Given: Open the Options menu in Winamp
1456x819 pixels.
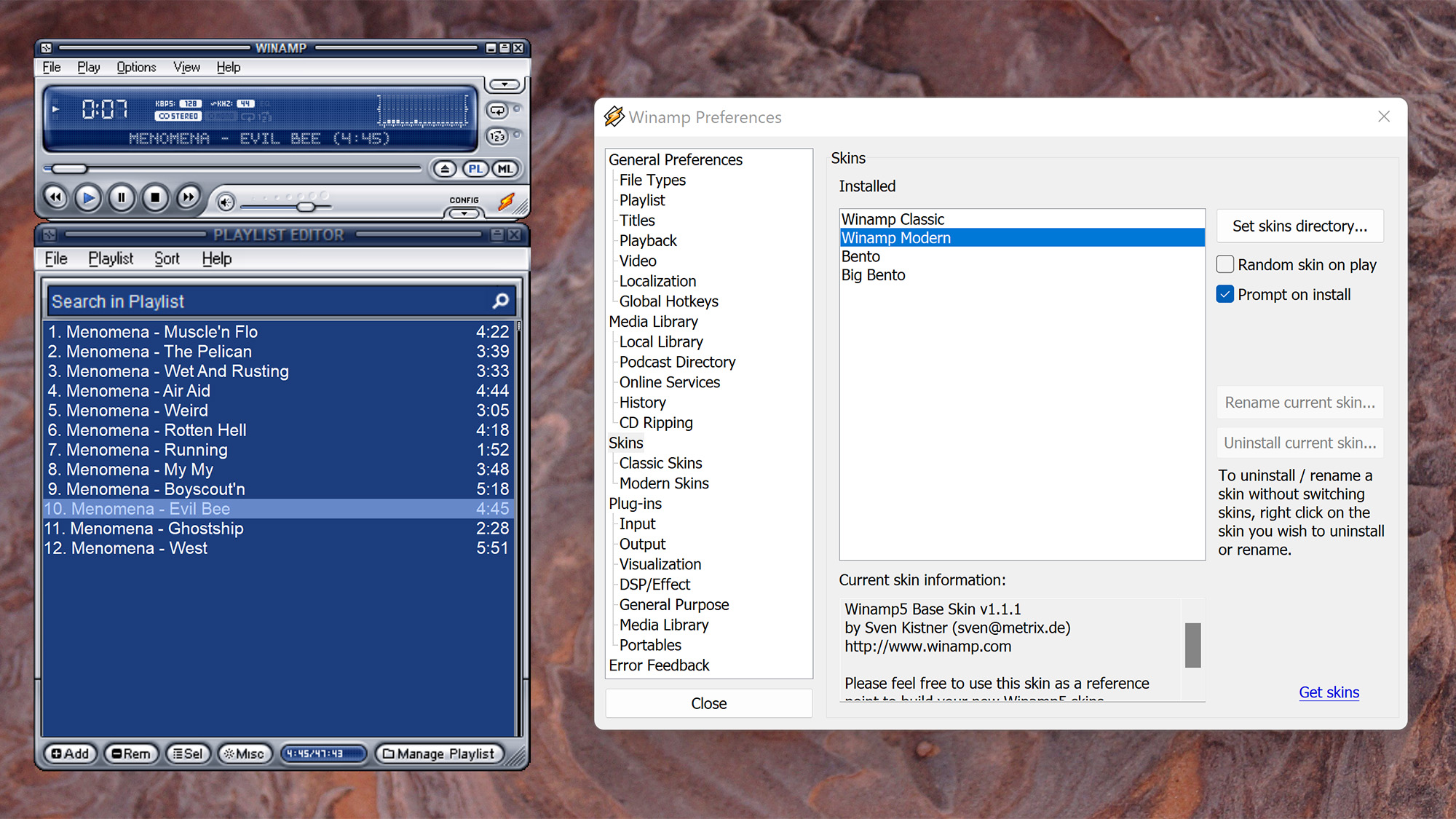Looking at the screenshot, I should 135,67.
